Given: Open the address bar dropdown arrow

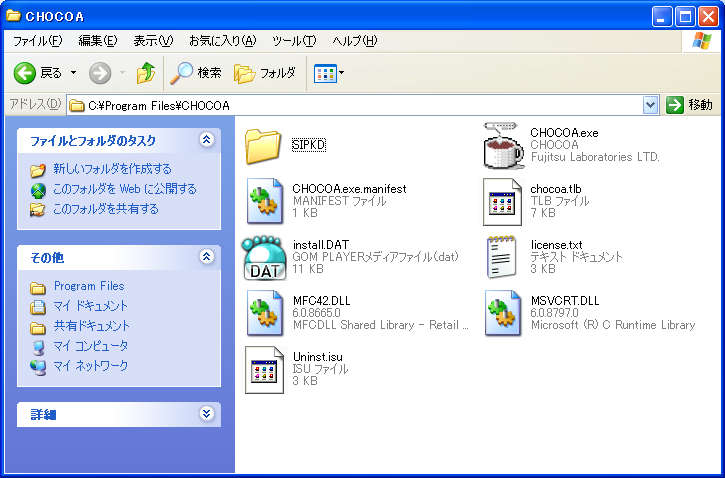Looking at the screenshot, I should [x=651, y=105].
